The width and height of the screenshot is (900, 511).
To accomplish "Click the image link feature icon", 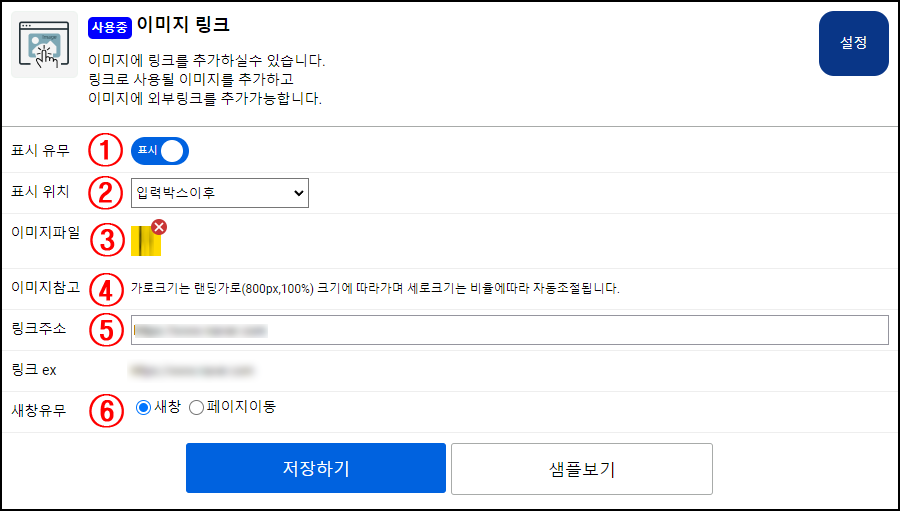I will [44, 44].
